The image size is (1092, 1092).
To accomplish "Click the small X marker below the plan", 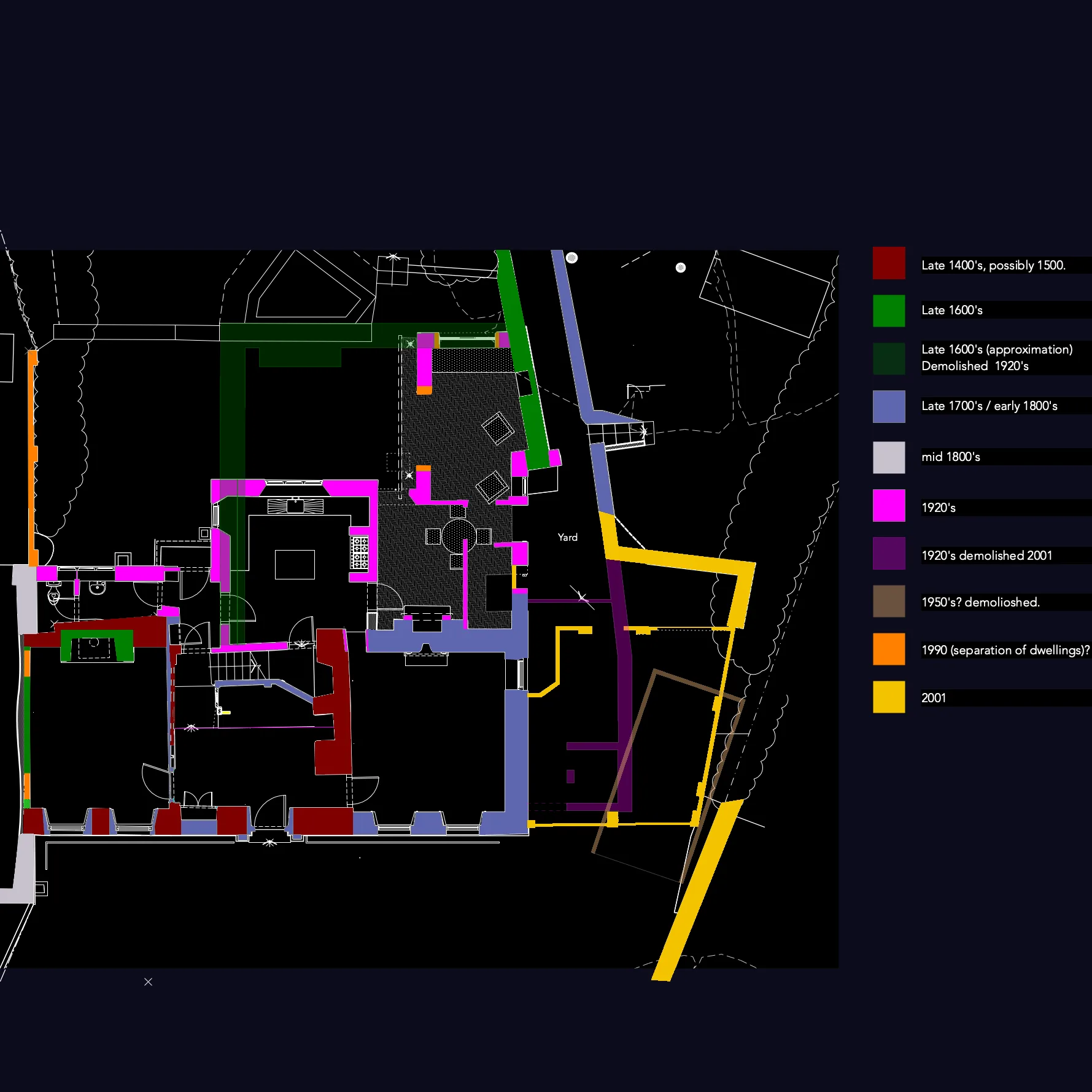I will coord(148,982).
